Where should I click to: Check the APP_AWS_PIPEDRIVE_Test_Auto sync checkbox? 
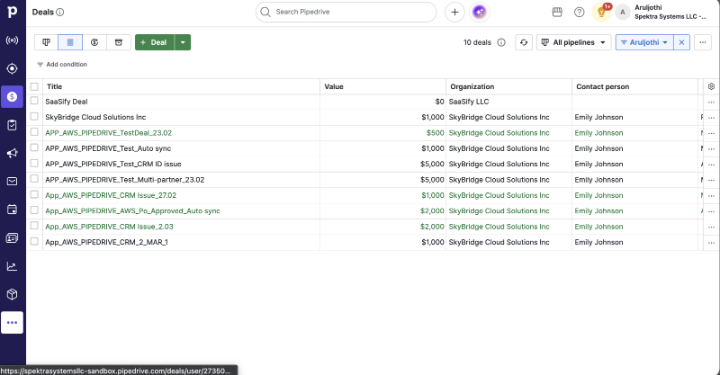click(34, 148)
